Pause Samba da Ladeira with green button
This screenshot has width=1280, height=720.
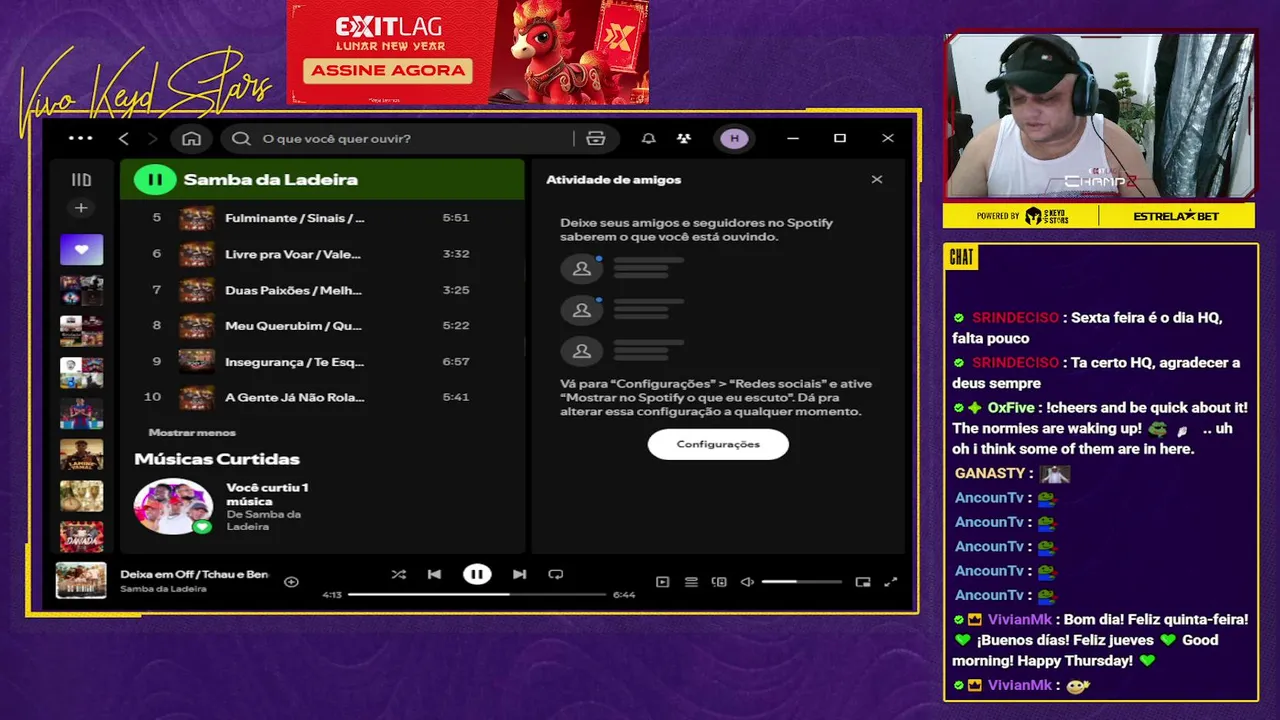click(155, 180)
